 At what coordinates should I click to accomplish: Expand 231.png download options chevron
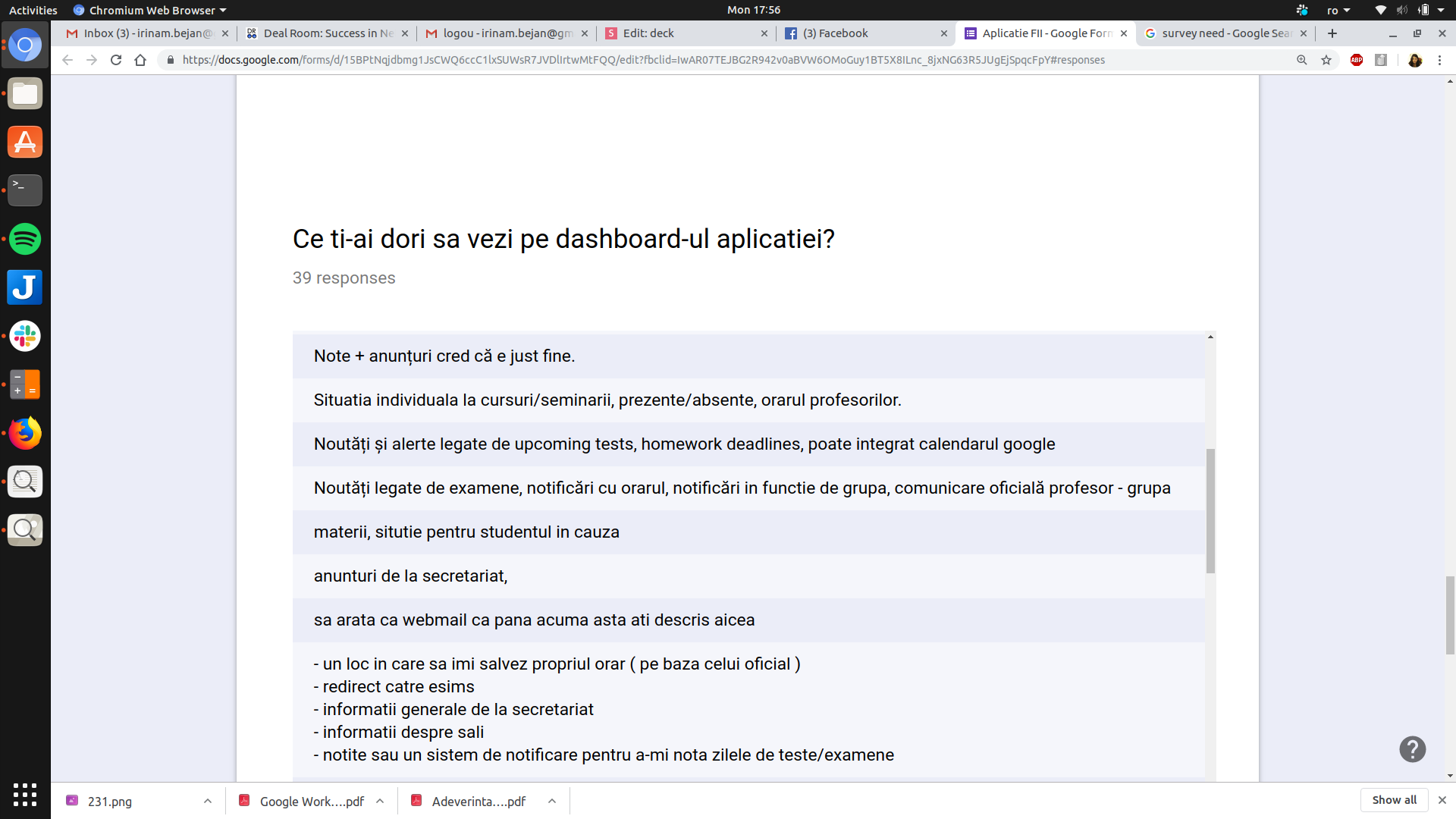tap(208, 801)
